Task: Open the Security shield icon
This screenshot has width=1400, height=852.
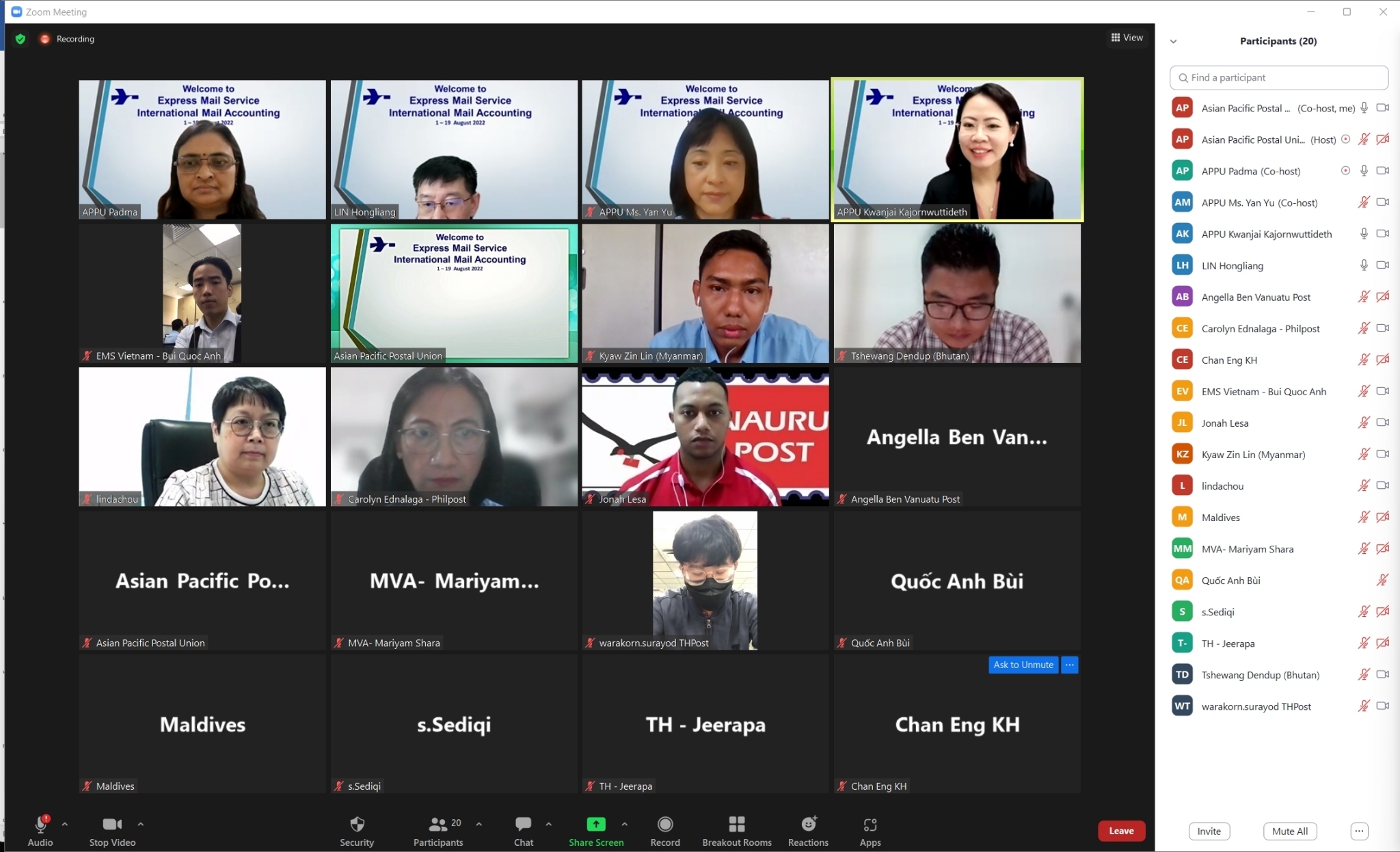Action: [357, 824]
